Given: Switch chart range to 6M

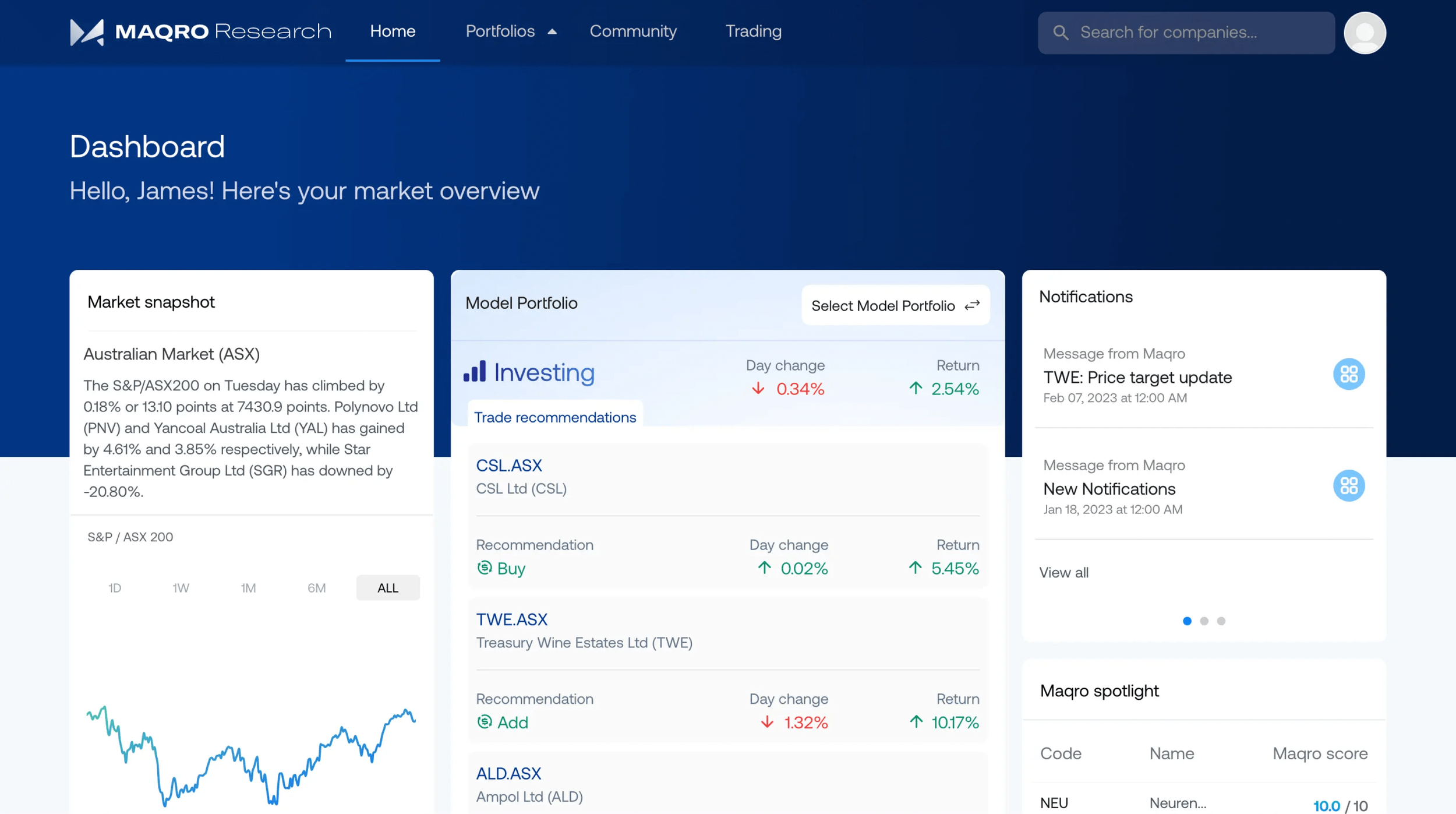Looking at the screenshot, I should coord(316,588).
